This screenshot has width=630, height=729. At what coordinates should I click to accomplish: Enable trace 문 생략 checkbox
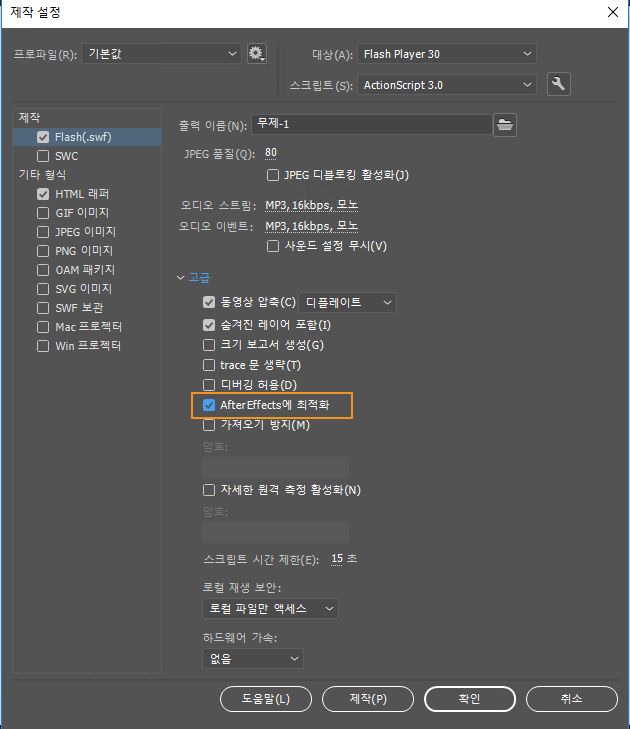[x=209, y=365]
